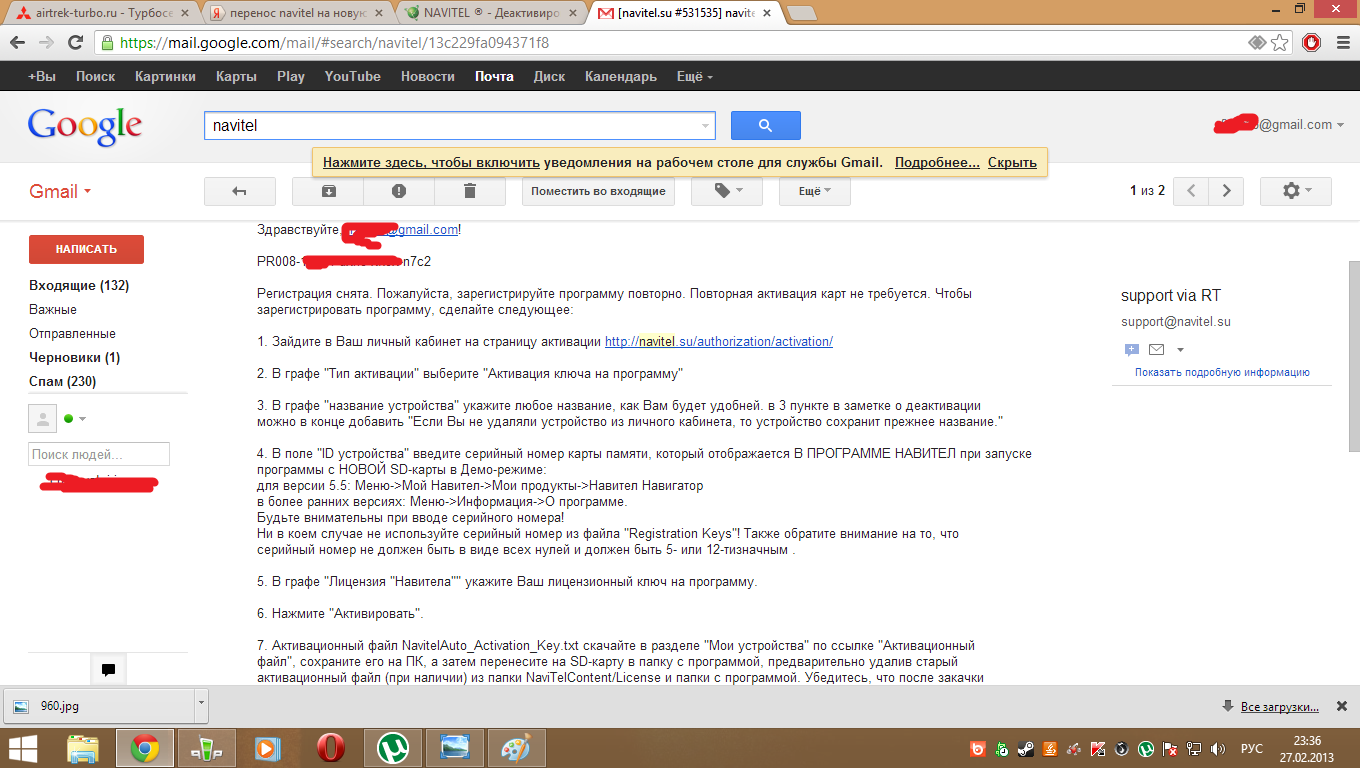
Task: Open the Labels tag dropdown
Action: pyautogui.click(x=727, y=191)
